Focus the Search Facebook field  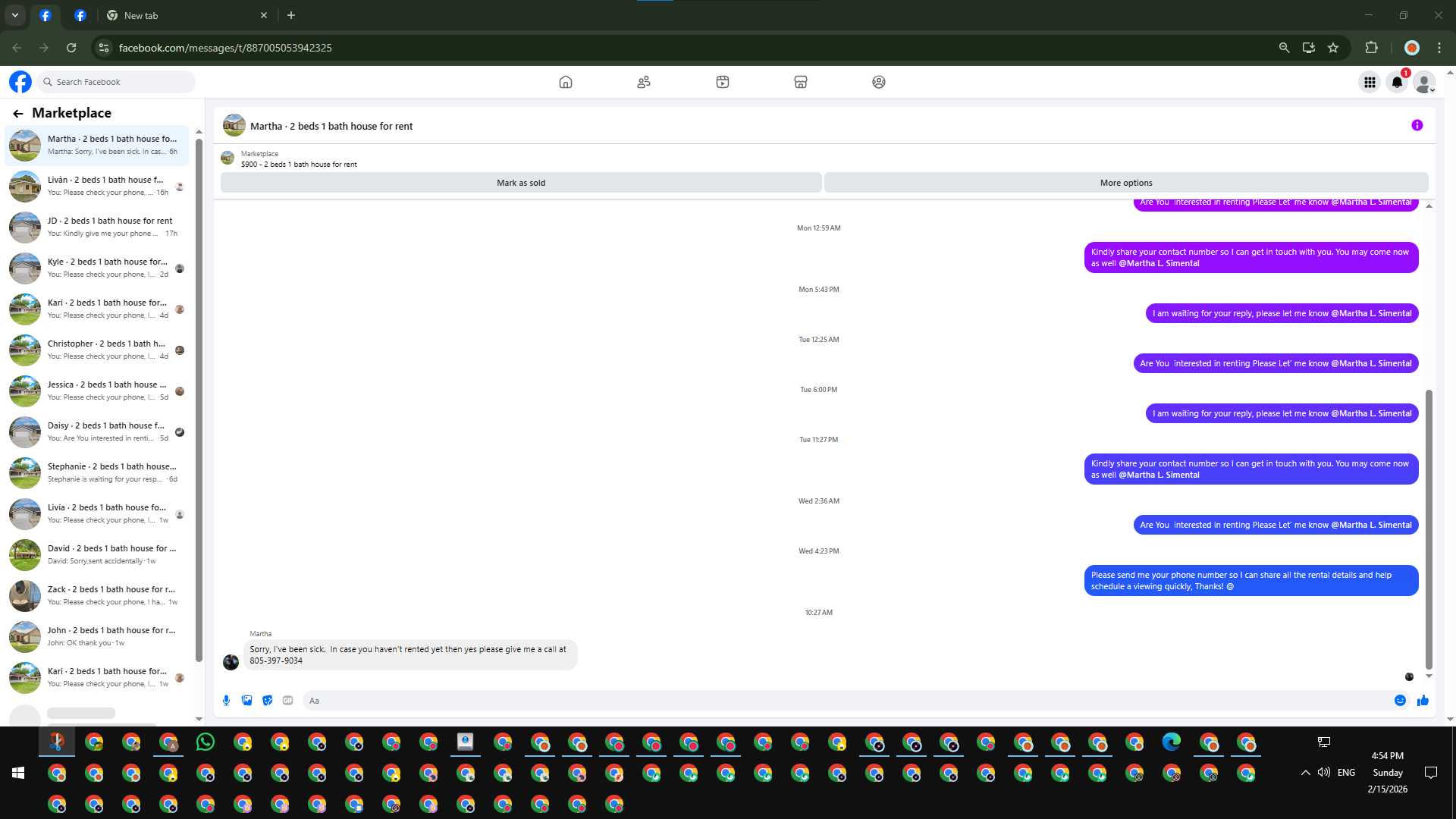tap(116, 82)
